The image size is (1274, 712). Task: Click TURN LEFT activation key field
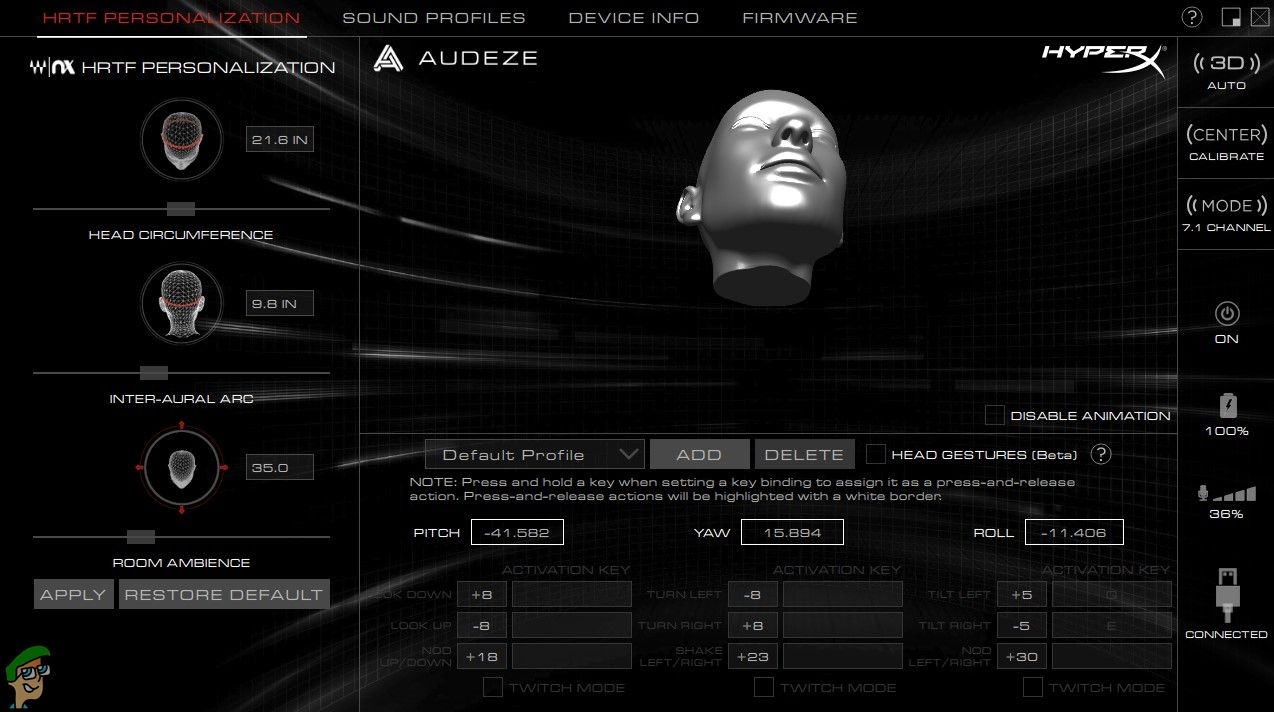click(x=842, y=594)
